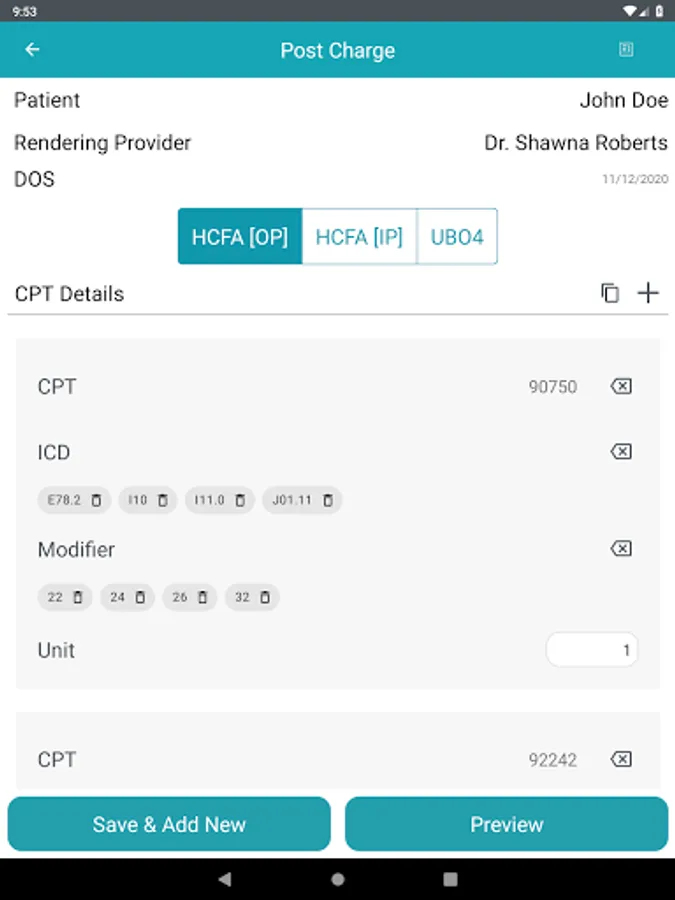
Task: Remove modifier 32 chip
Action: pos(265,598)
